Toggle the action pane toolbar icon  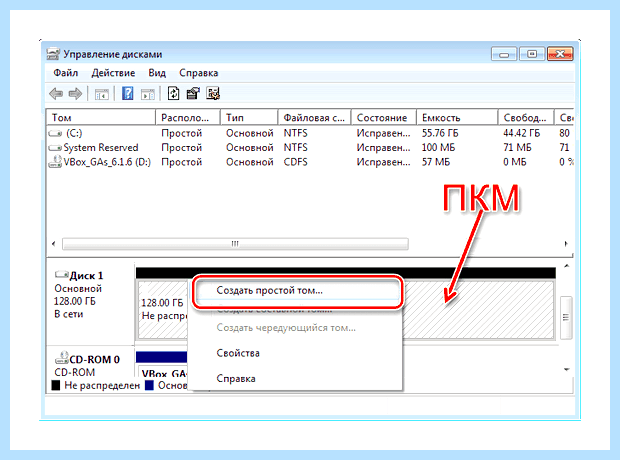pyautogui.click(x=148, y=94)
